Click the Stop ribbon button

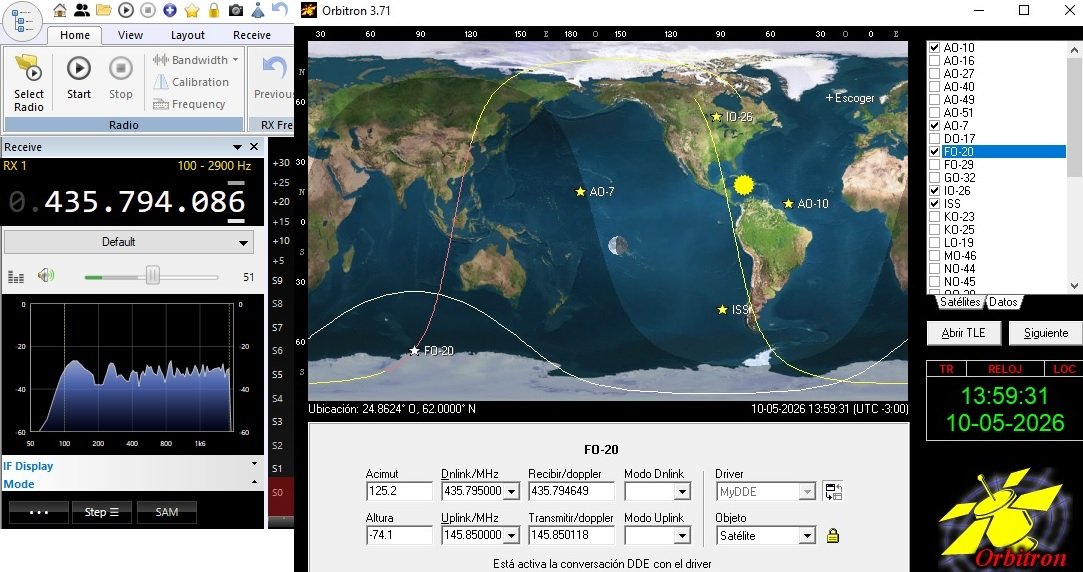(x=121, y=77)
